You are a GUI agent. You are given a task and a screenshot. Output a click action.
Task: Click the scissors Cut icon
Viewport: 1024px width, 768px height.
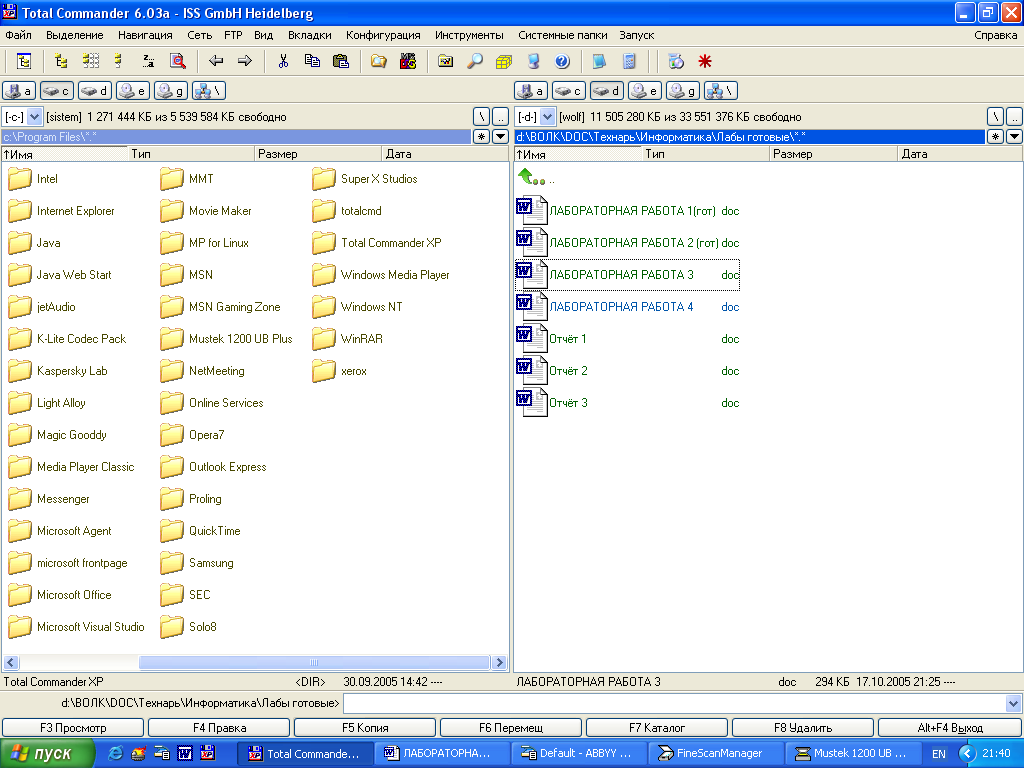tap(283, 61)
